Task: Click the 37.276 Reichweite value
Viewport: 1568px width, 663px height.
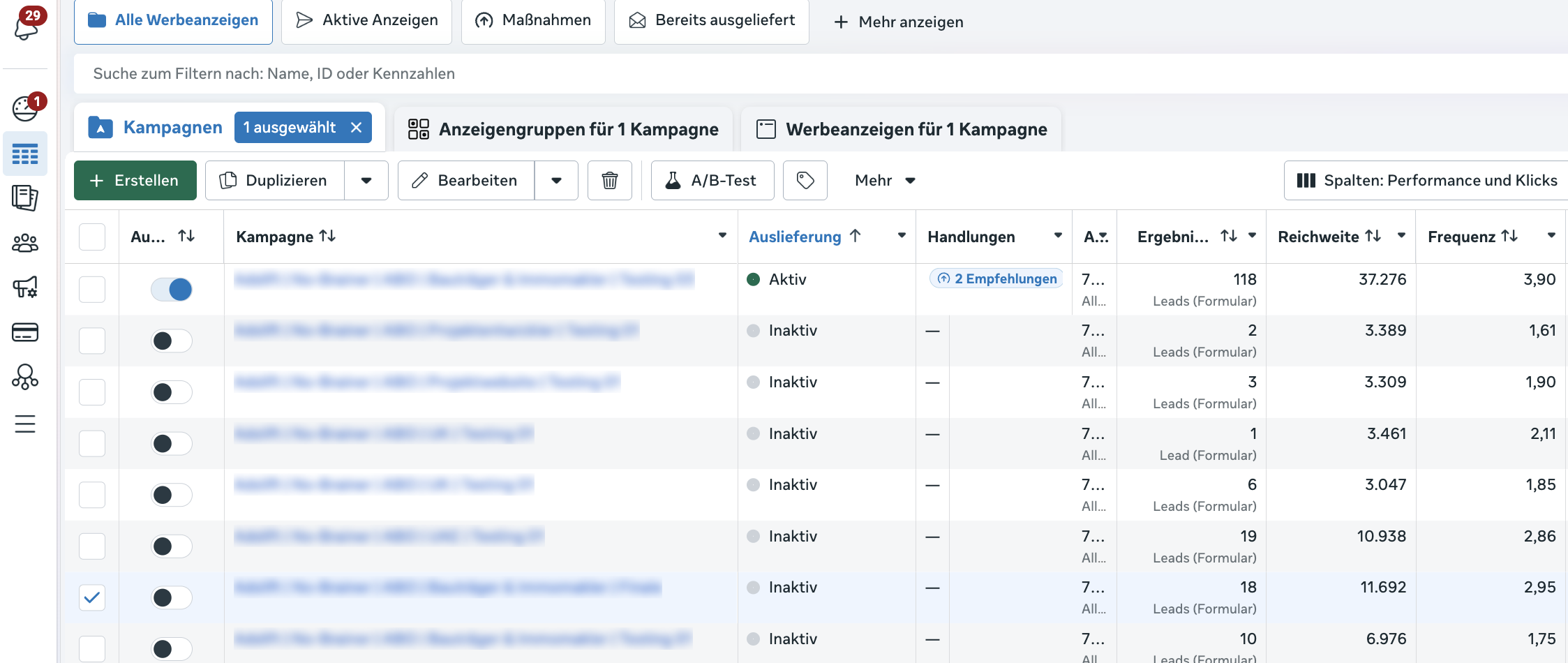Action: (x=1382, y=280)
